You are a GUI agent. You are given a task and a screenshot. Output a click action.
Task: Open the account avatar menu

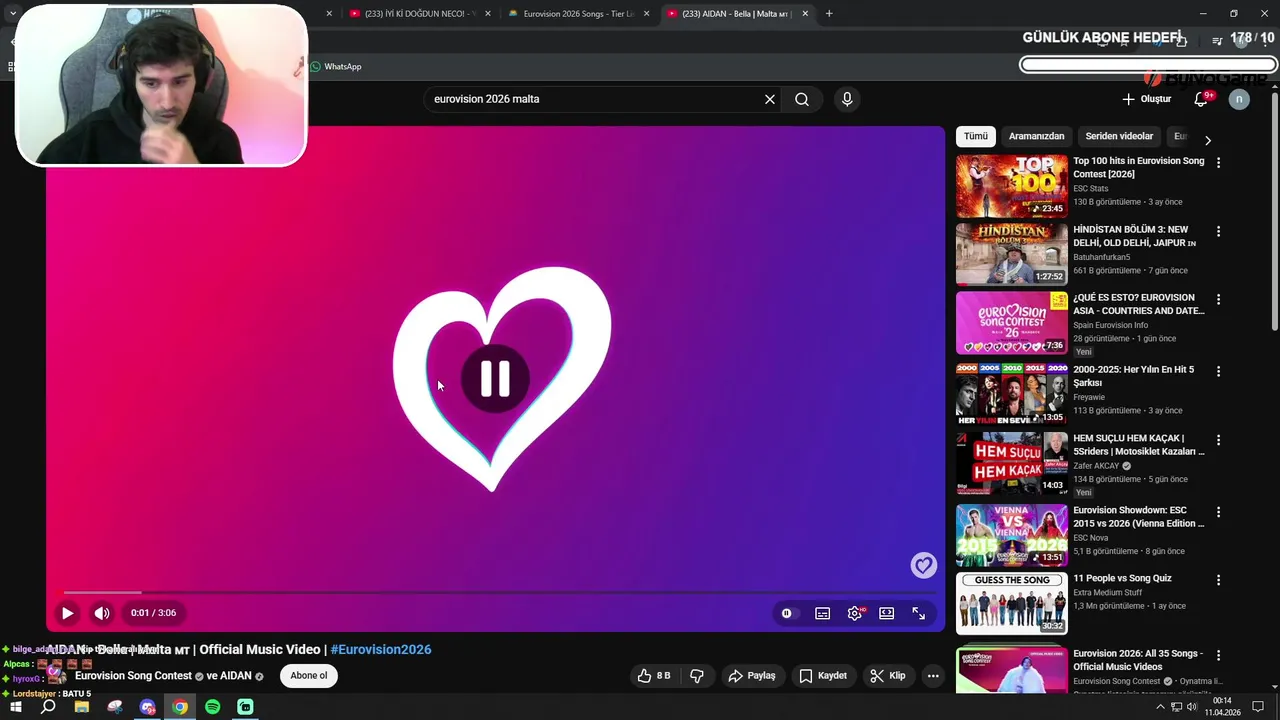[x=1239, y=99]
